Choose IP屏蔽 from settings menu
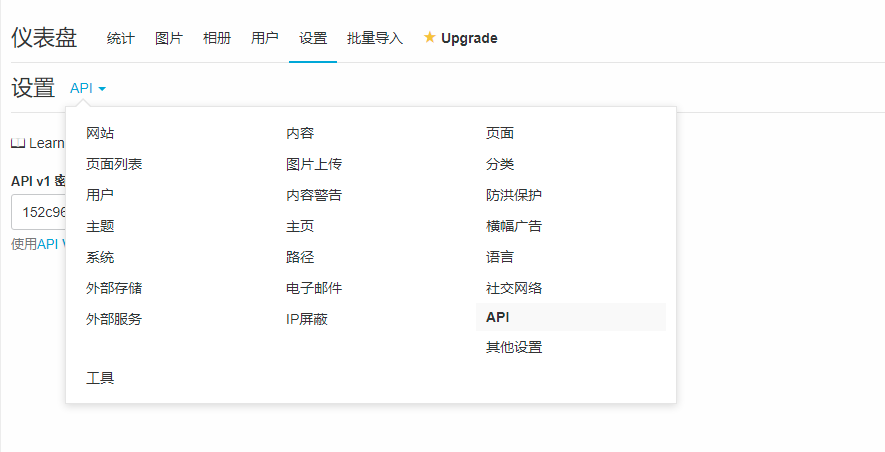This screenshot has height=452, width=885. pyautogui.click(x=307, y=319)
